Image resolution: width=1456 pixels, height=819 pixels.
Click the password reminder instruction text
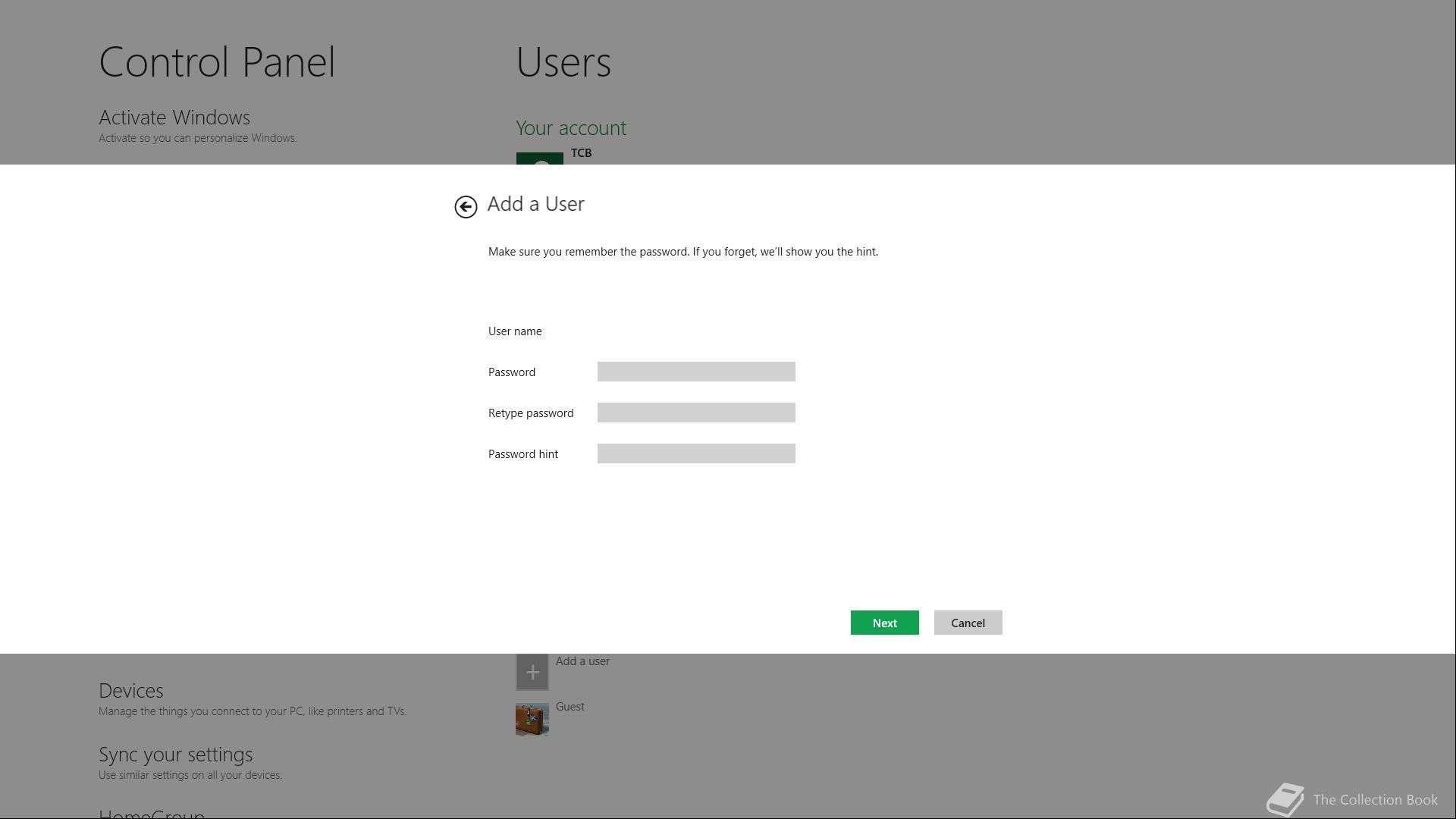click(x=683, y=252)
